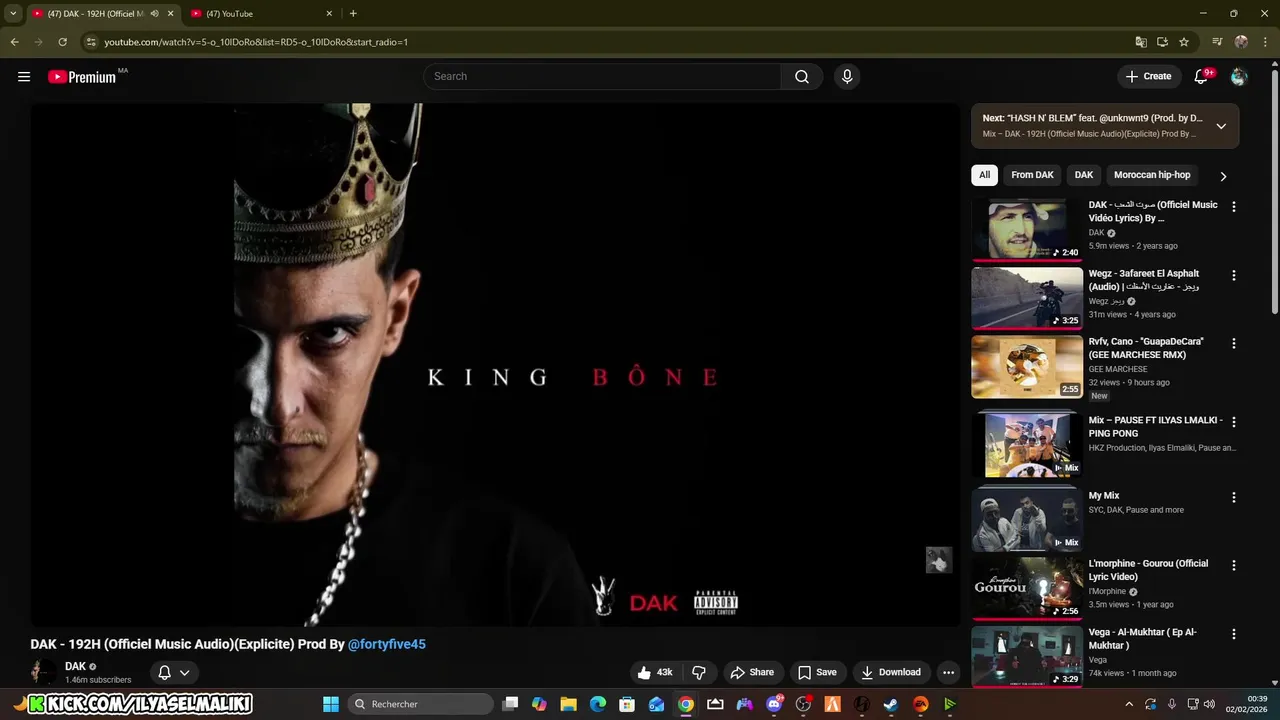
Task: Switch to the second YouTube tab
Action: point(262,14)
